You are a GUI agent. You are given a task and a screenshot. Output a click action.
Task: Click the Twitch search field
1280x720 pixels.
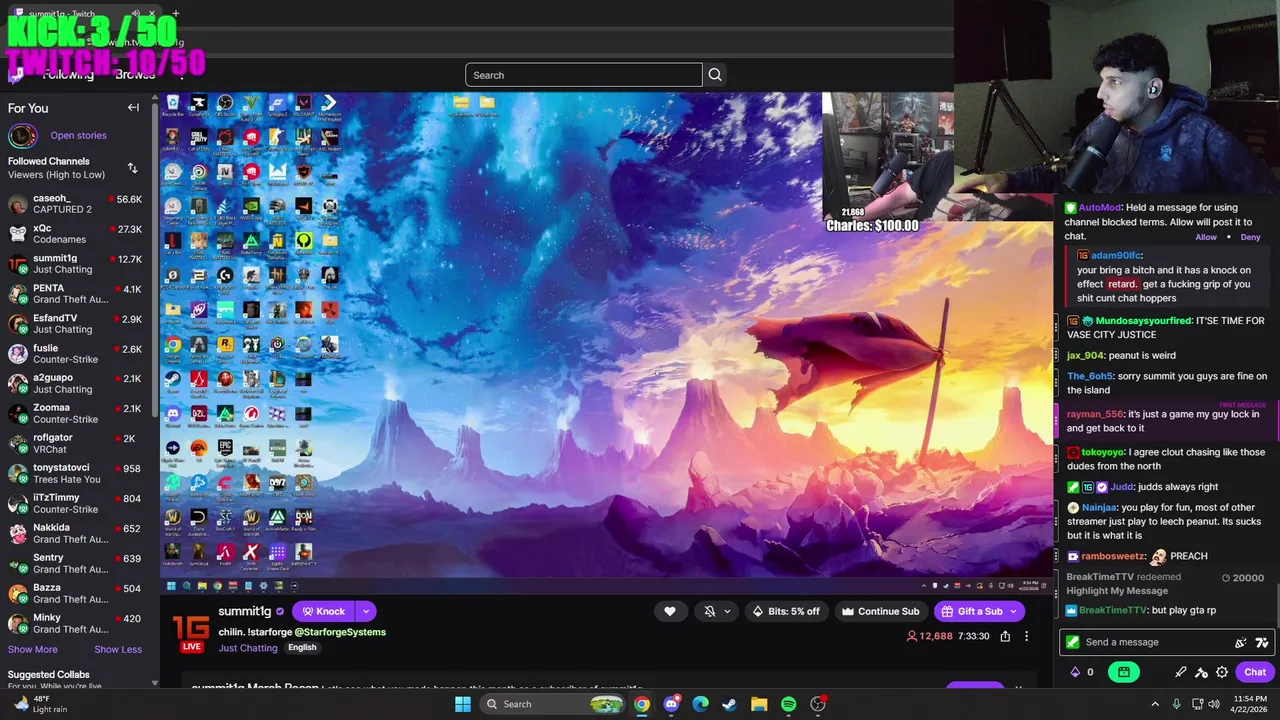click(584, 75)
